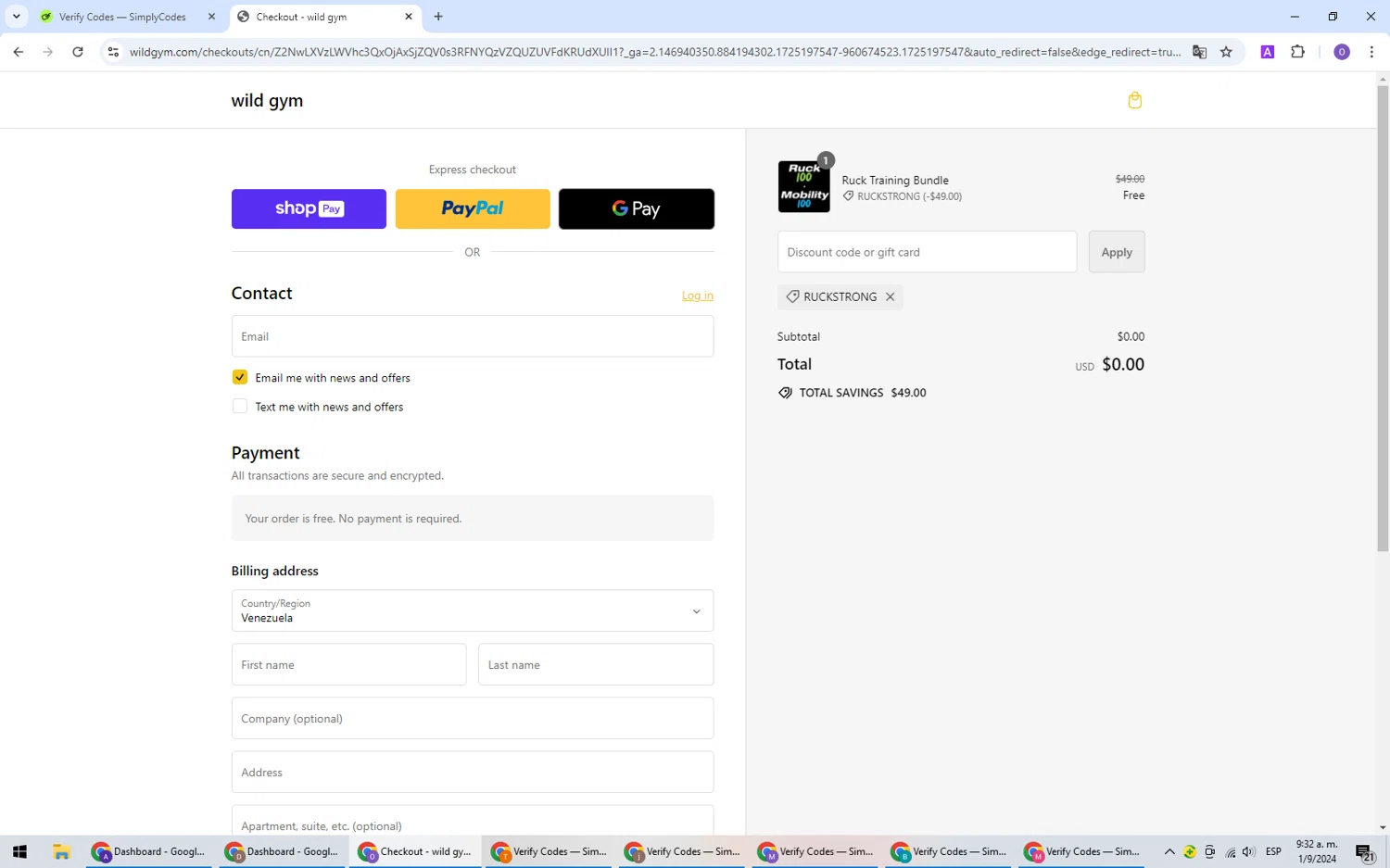
Task: Expand the Country/Region dropdown
Action: point(473,610)
